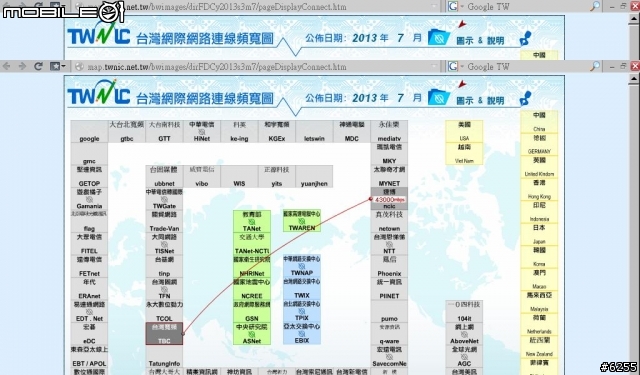Reload the page with the refresh icon
The height and width of the screenshot is (375, 640).
click(38, 66)
